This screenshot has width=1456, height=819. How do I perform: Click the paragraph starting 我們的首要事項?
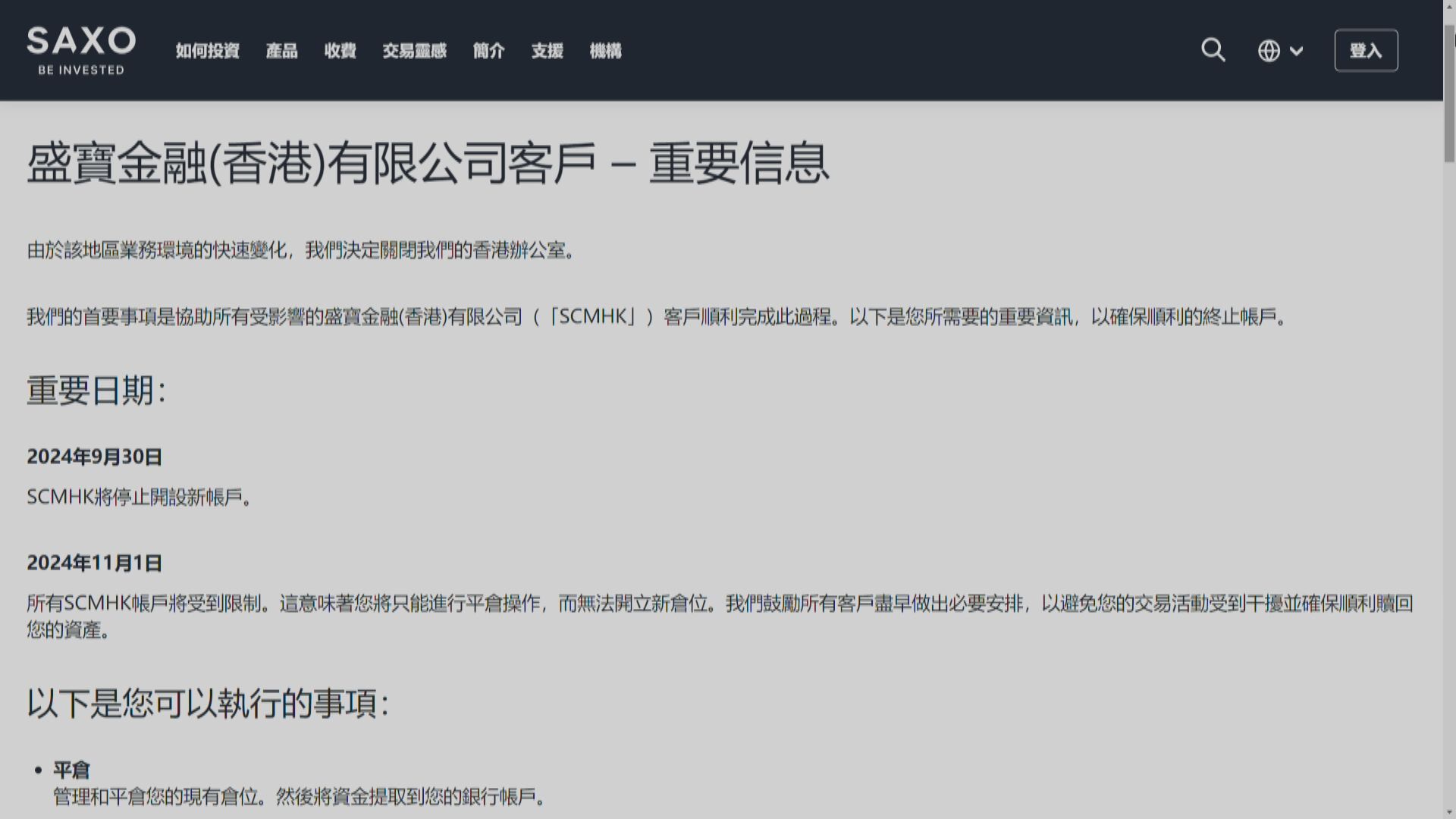point(658,316)
